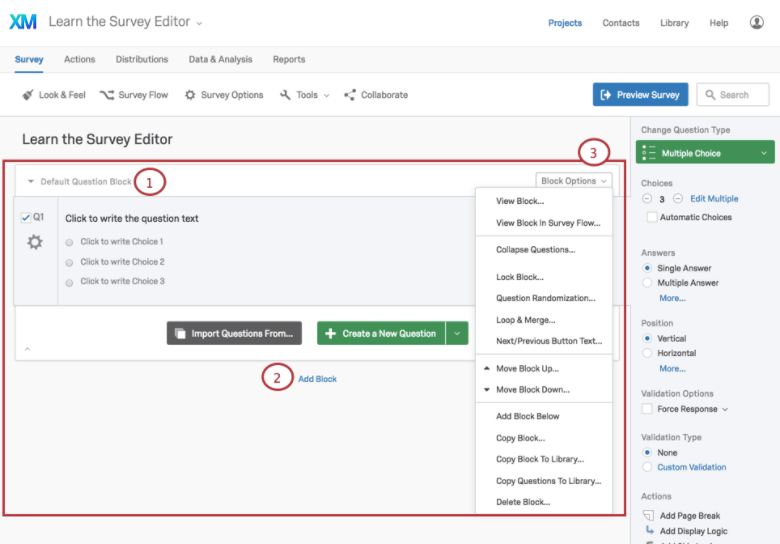Open the Block Options dropdown
The height and width of the screenshot is (544, 780).
tap(574, 181)
